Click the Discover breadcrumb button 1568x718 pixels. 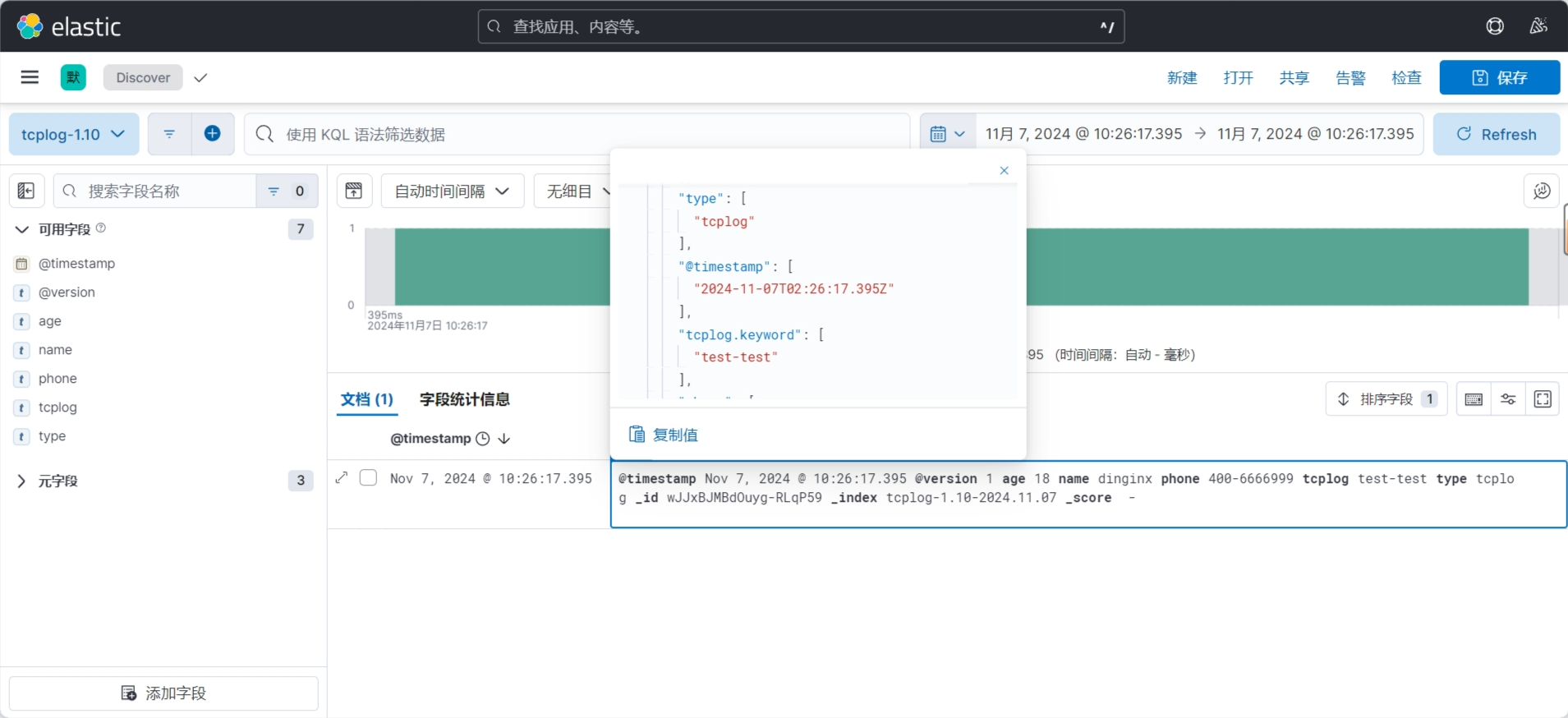click(x=143, y=77)
